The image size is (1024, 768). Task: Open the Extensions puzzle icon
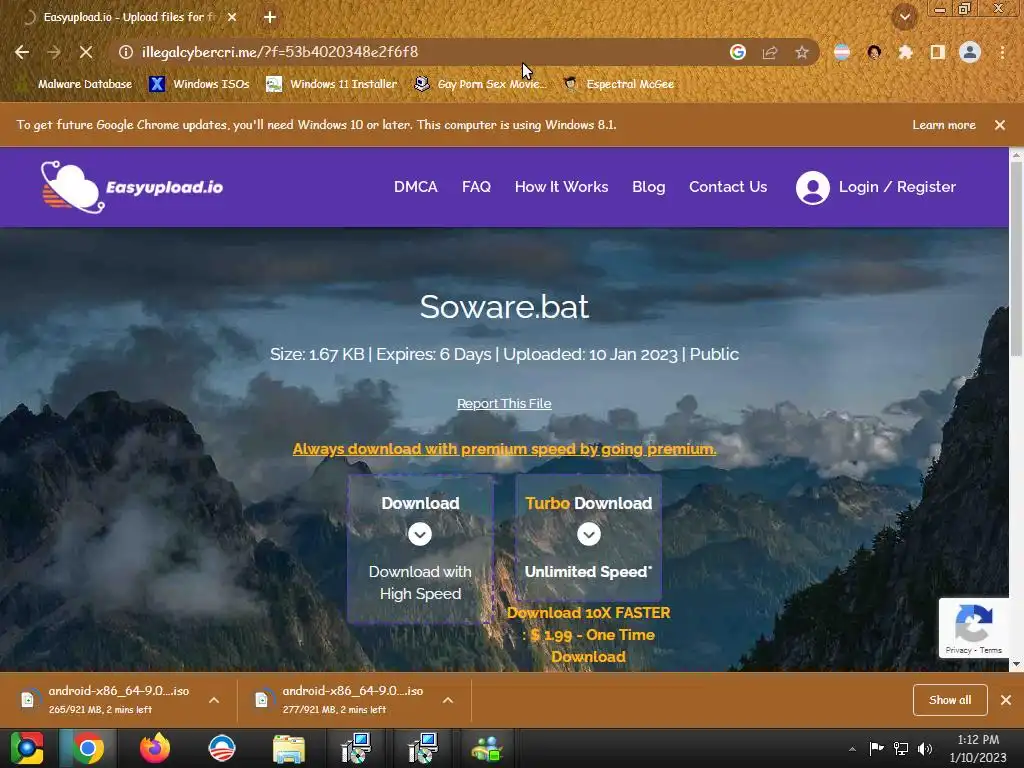[905, 52]
